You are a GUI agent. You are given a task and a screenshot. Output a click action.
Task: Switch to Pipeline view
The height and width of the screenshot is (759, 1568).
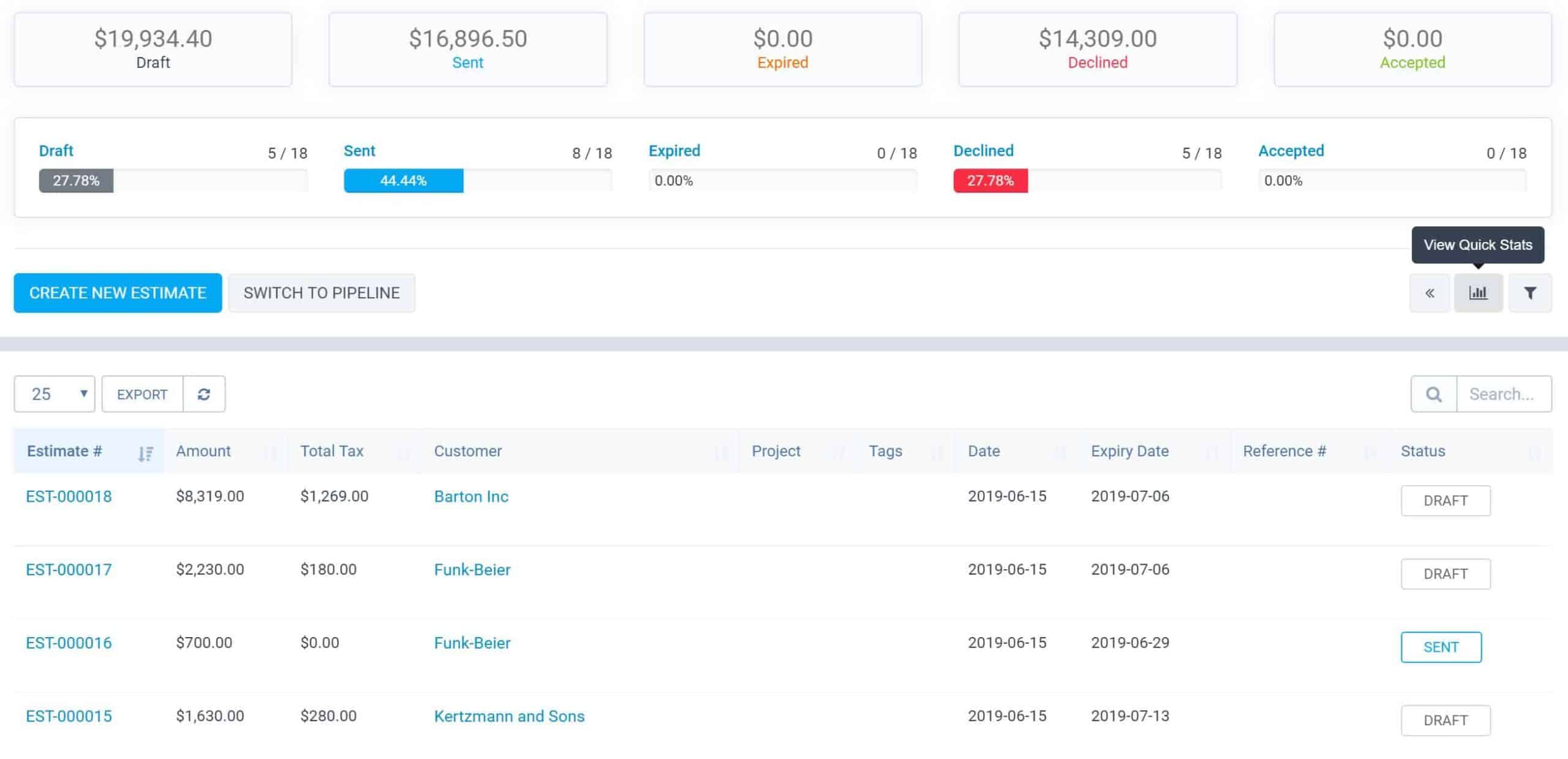point(322,293)
